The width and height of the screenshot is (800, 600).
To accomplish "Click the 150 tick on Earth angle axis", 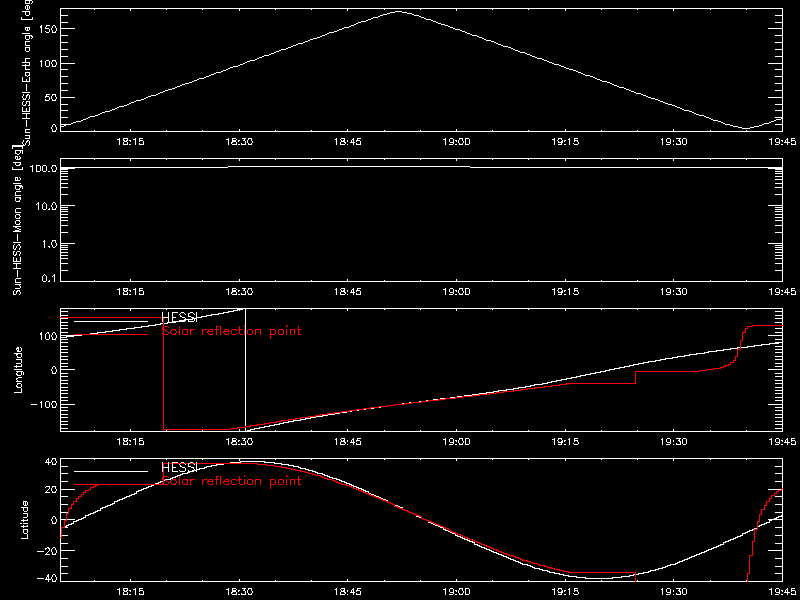I will (x=47, y=29).
